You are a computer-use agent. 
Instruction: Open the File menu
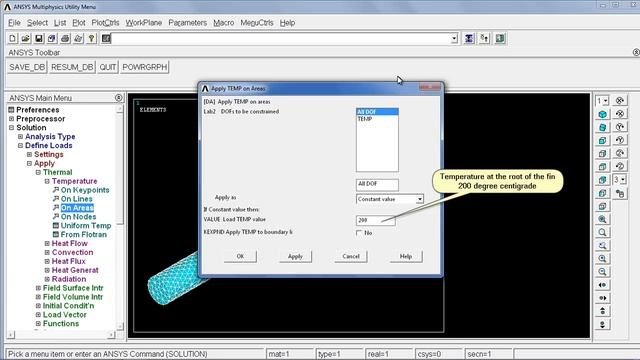[14, 23]
